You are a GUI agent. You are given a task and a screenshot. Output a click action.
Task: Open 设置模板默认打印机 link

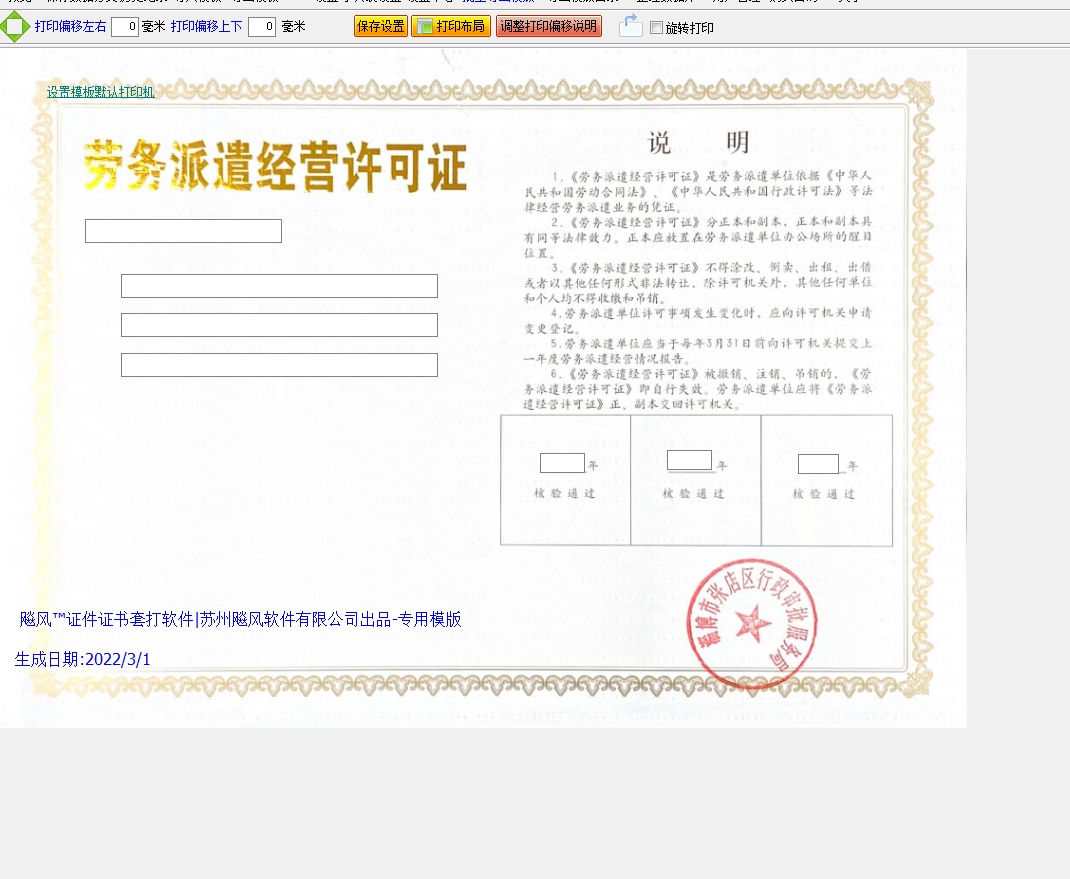100,92
